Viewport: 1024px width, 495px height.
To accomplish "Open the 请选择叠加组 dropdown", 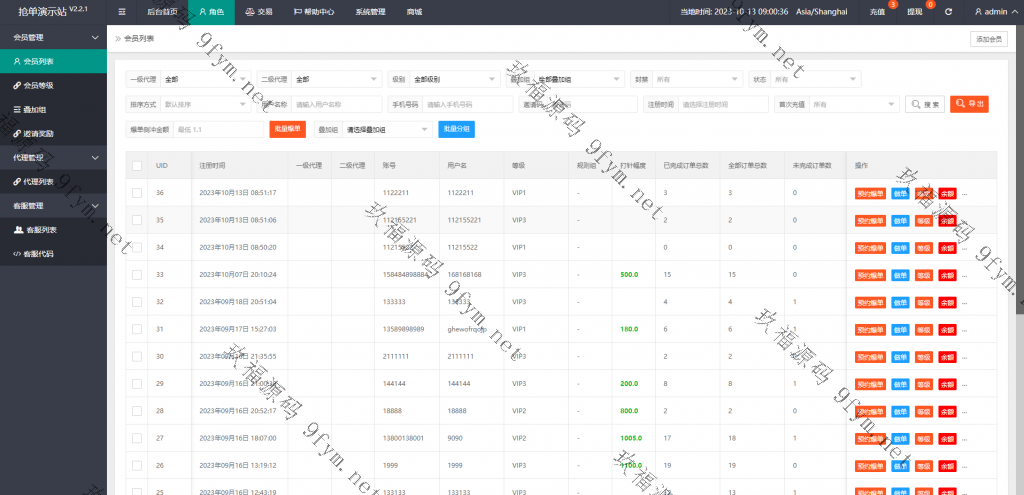I will coord(387,129).
